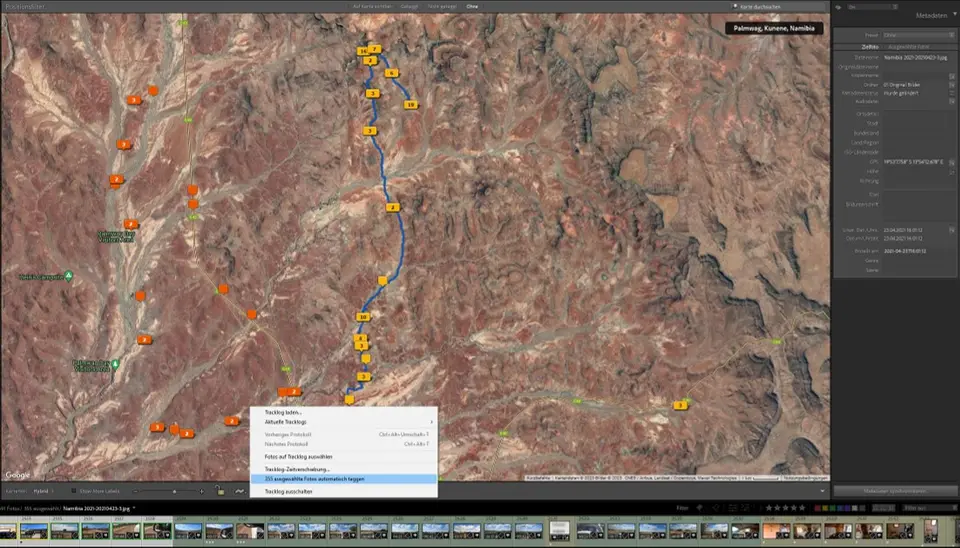960x548 pixels.
Task: Click the Kopiename field action icon
Action: pyautogui.click(x=952, y=76)
